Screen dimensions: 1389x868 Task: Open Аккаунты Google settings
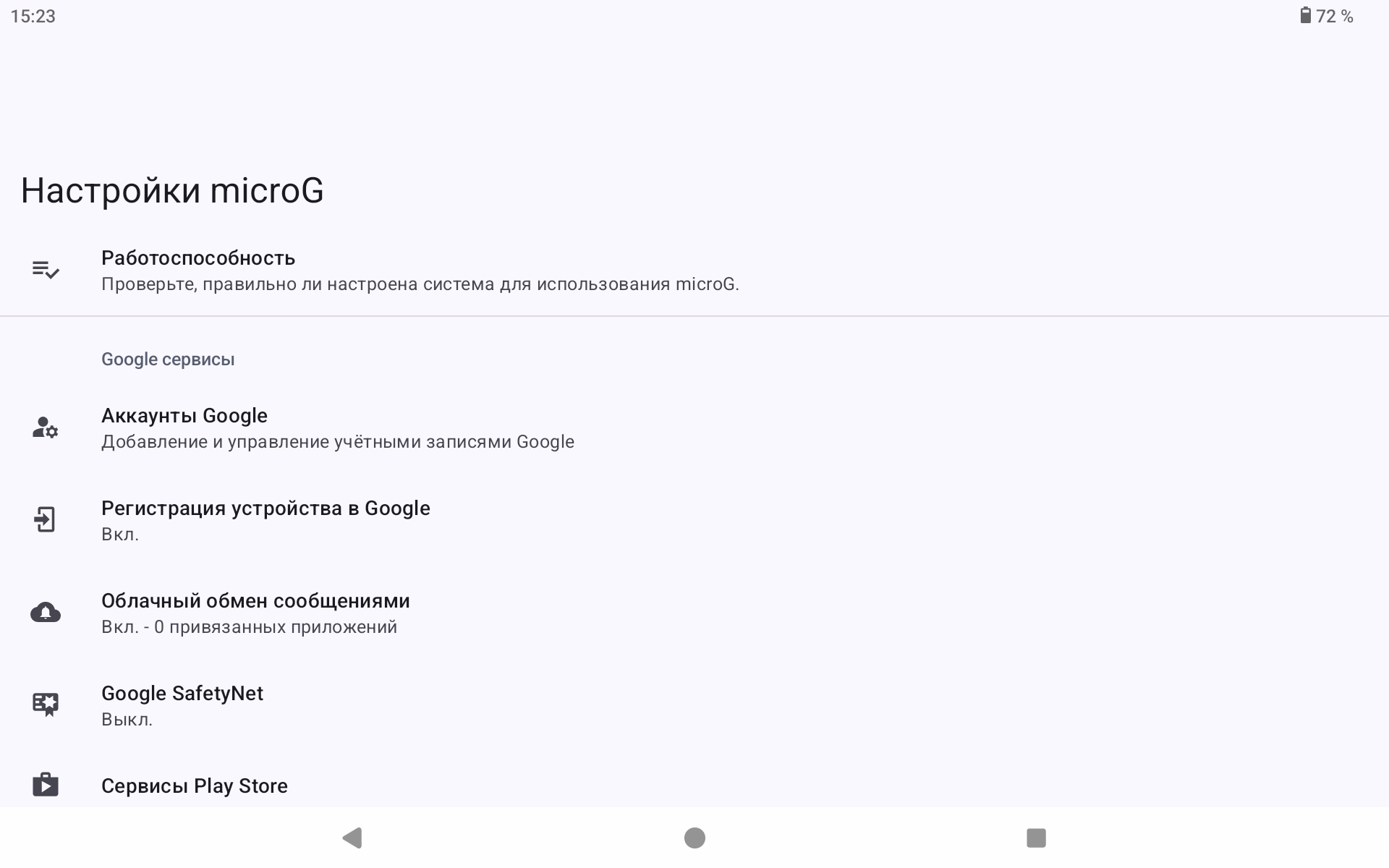pos(184,416)
